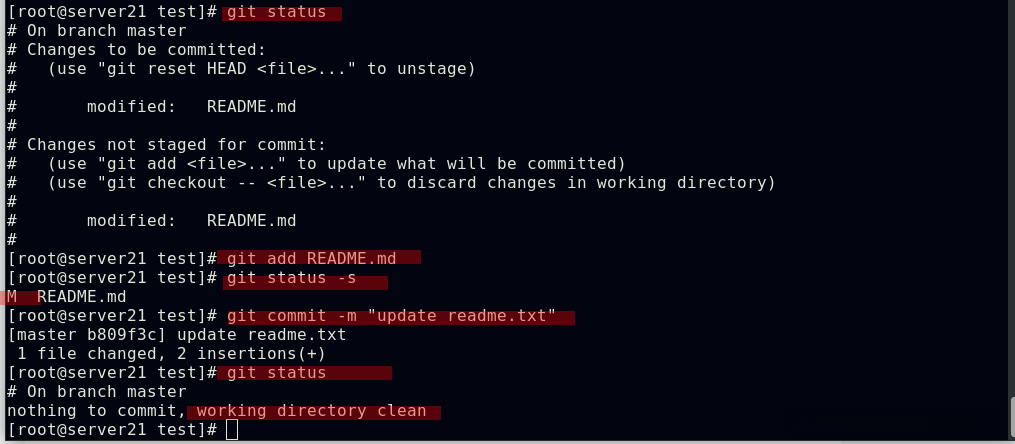Click the highlighted "working directory clean" text

[311, 411]
